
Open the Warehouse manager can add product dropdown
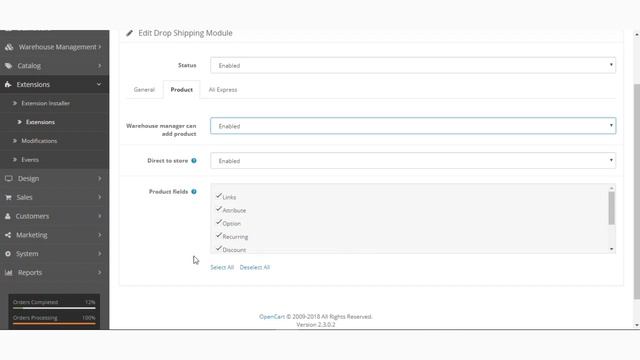point(413,126)
